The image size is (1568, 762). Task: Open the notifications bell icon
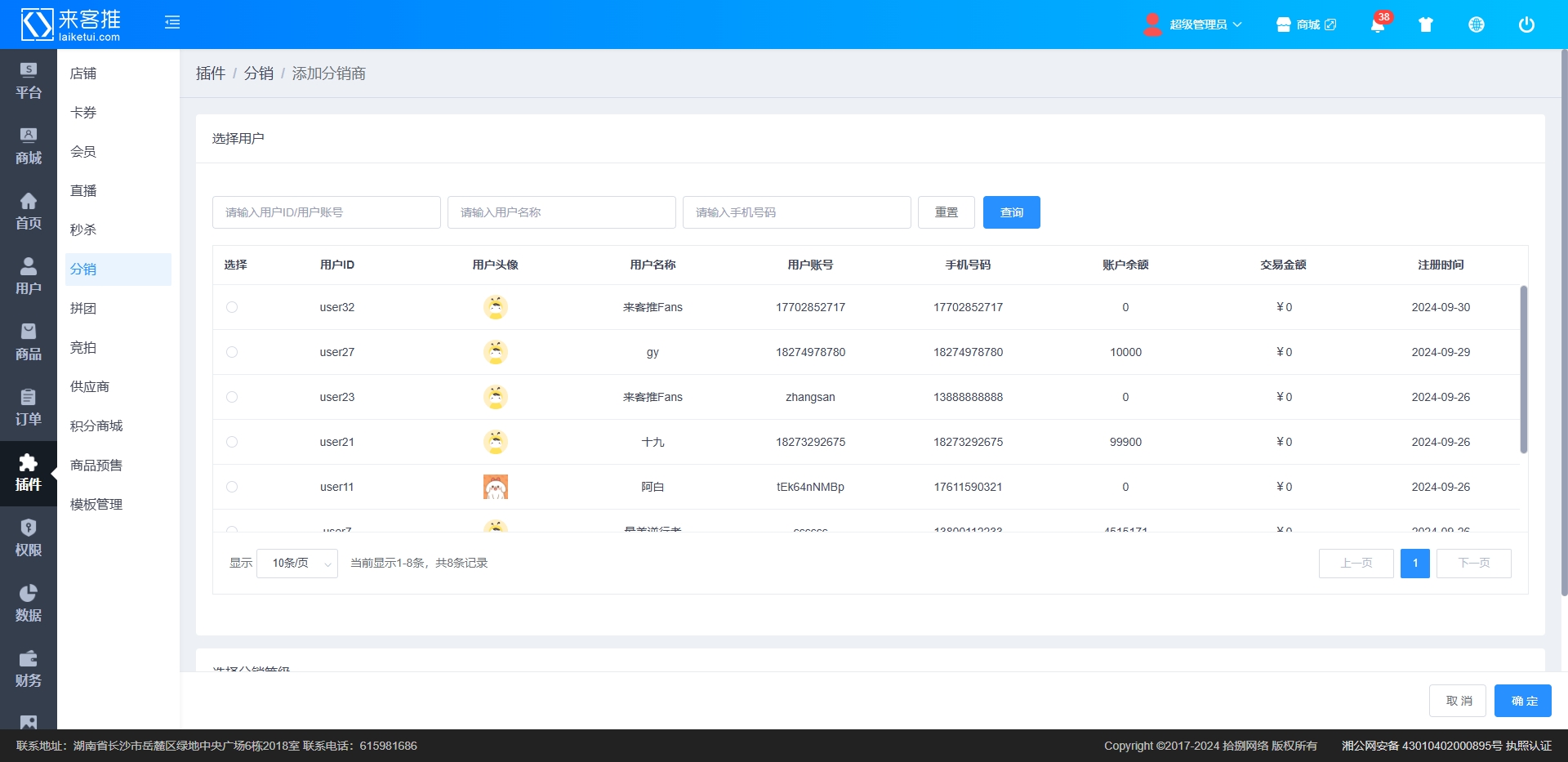click(x=1377, y=25)
